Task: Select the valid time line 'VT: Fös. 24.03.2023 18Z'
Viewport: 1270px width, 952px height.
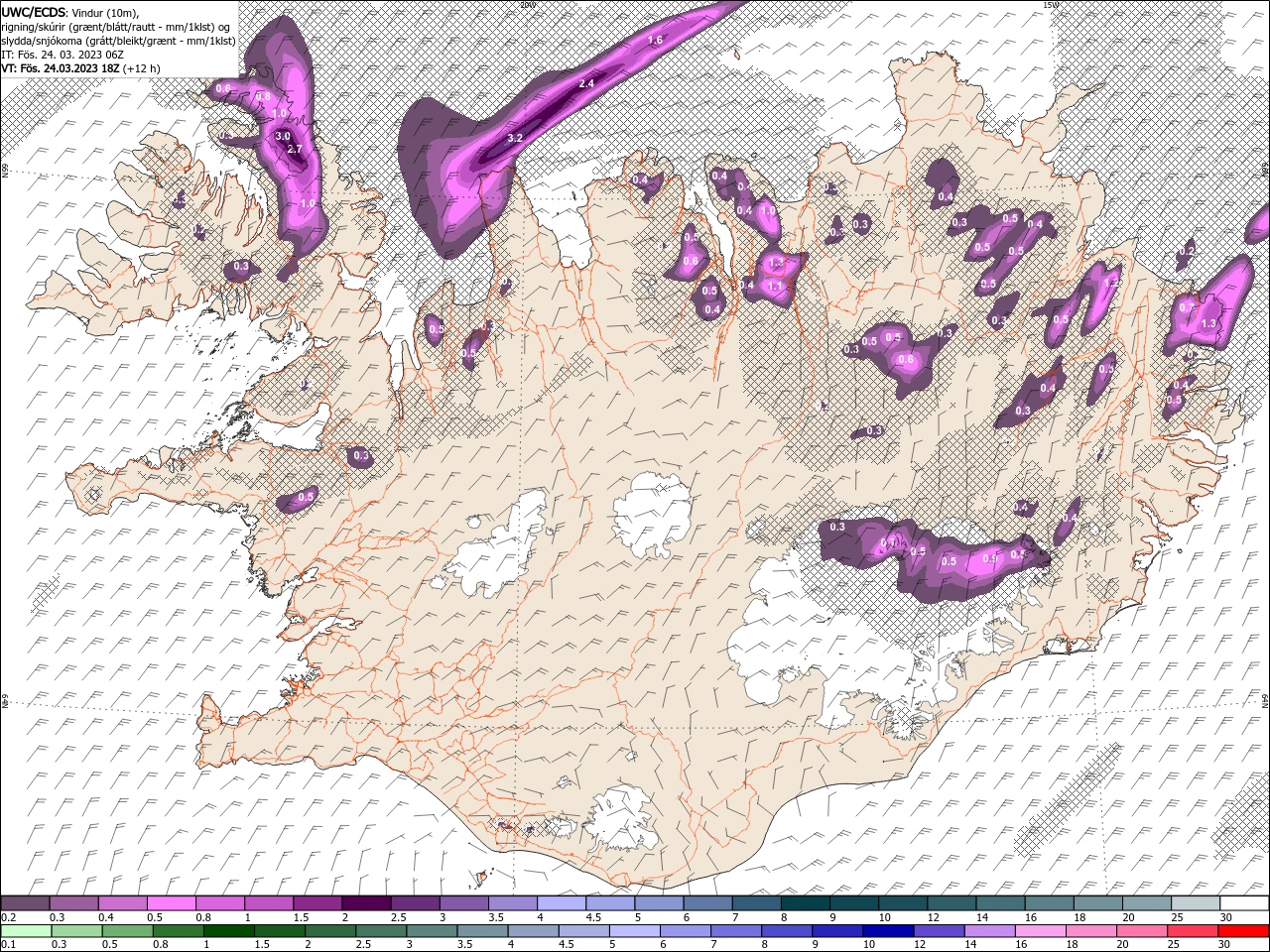Action: [x=60, y=68]
